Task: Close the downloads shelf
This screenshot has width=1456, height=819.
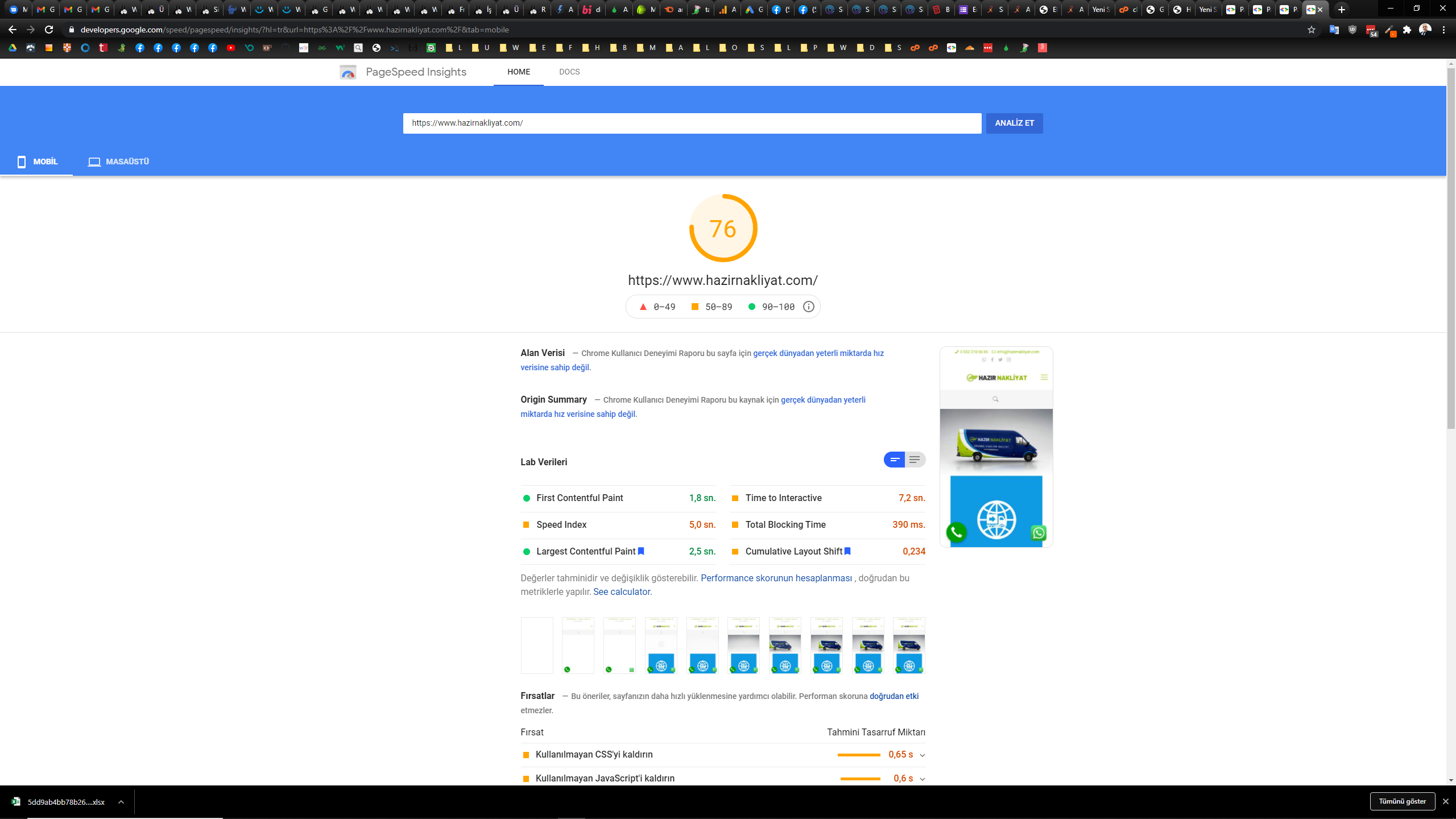Action: point(1446,801)
